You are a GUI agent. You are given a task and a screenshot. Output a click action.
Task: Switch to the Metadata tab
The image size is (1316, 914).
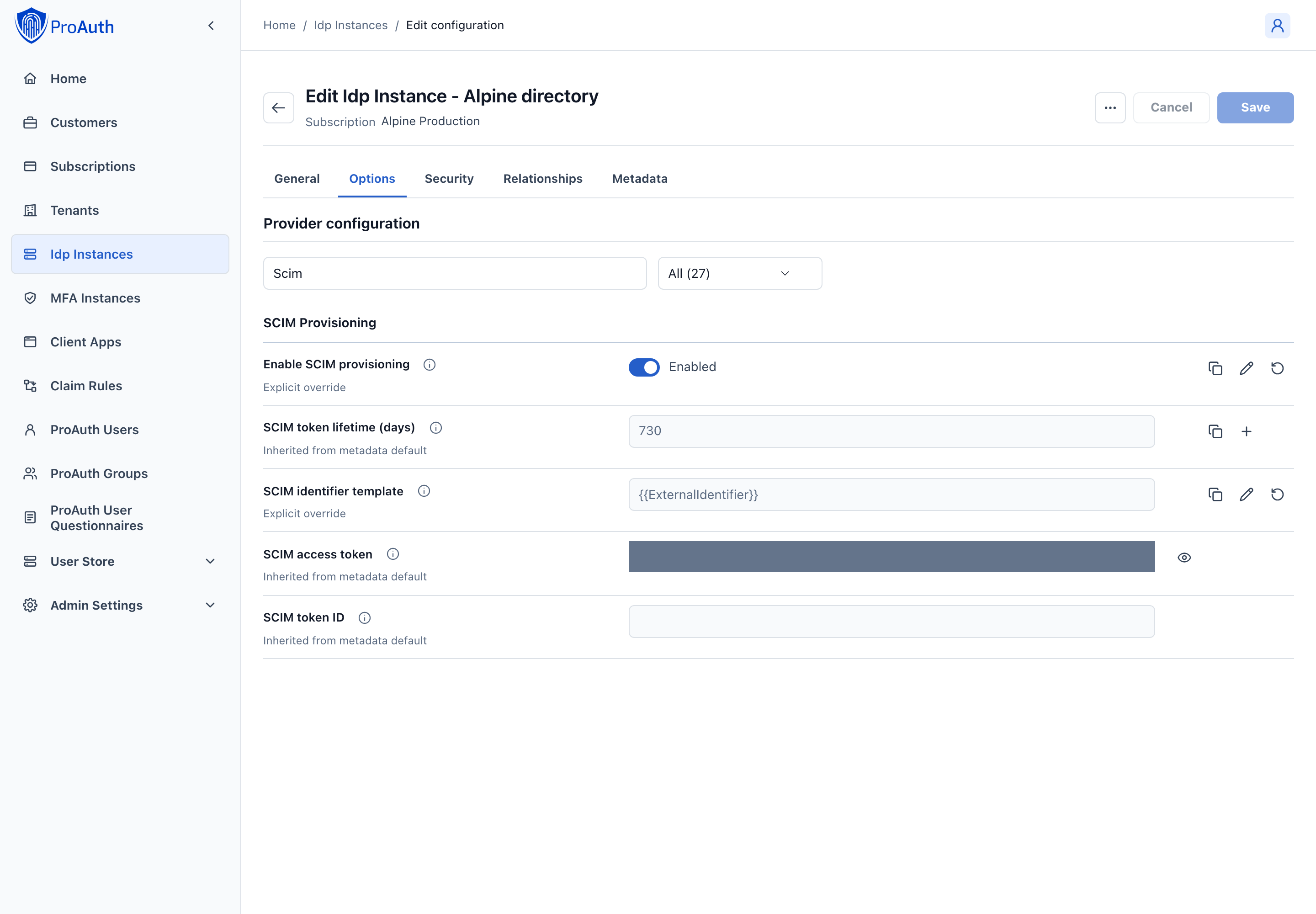640,179
